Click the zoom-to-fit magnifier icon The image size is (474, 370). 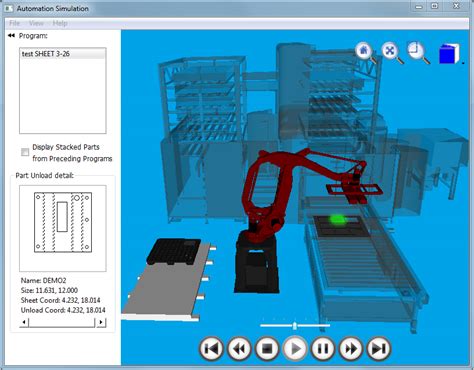[392, 52]
